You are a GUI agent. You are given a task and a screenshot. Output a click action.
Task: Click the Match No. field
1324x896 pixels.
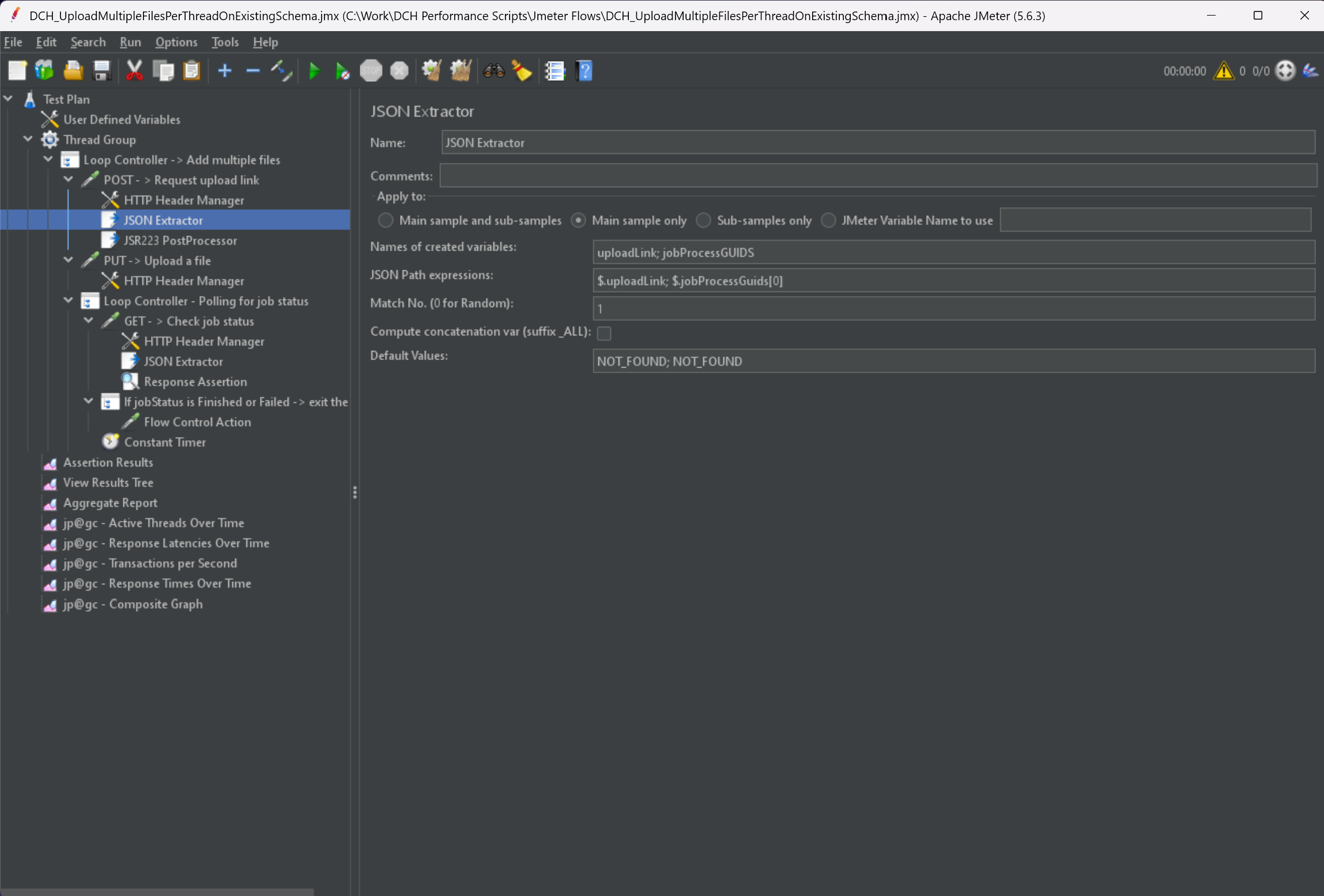[953, 308]
